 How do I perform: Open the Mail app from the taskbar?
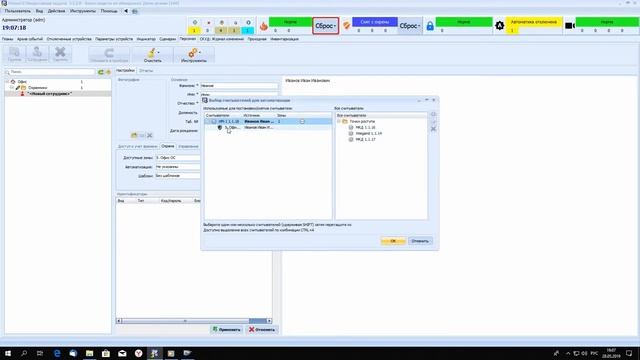click(122, 353)
